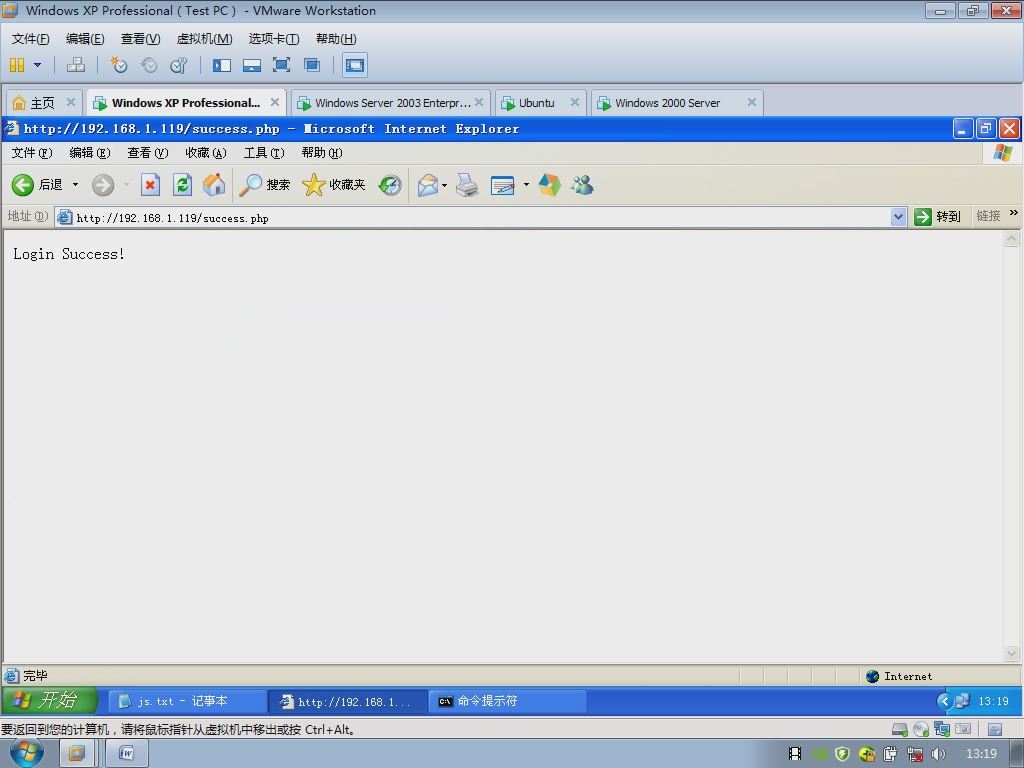Switch to js.txt 记事本 taskbar button

click(186, 701)
